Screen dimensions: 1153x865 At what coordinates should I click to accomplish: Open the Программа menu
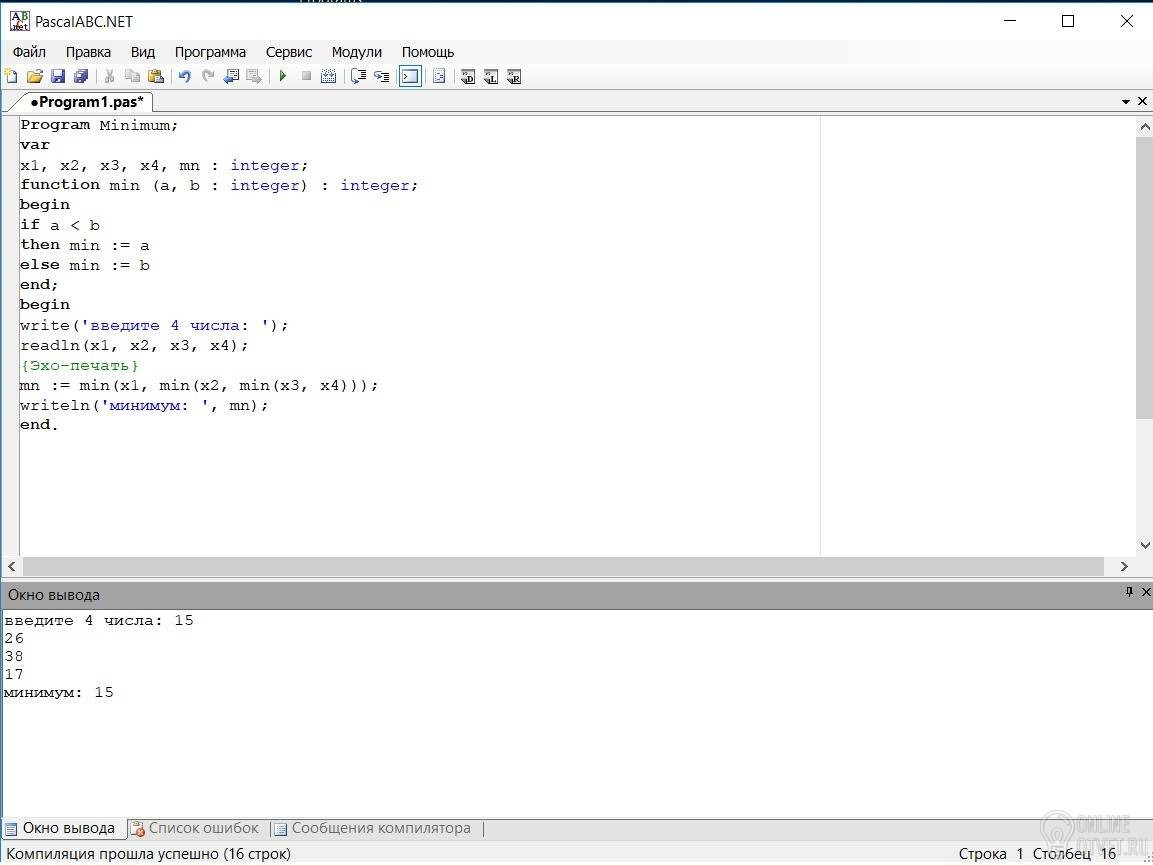(210, 52)
